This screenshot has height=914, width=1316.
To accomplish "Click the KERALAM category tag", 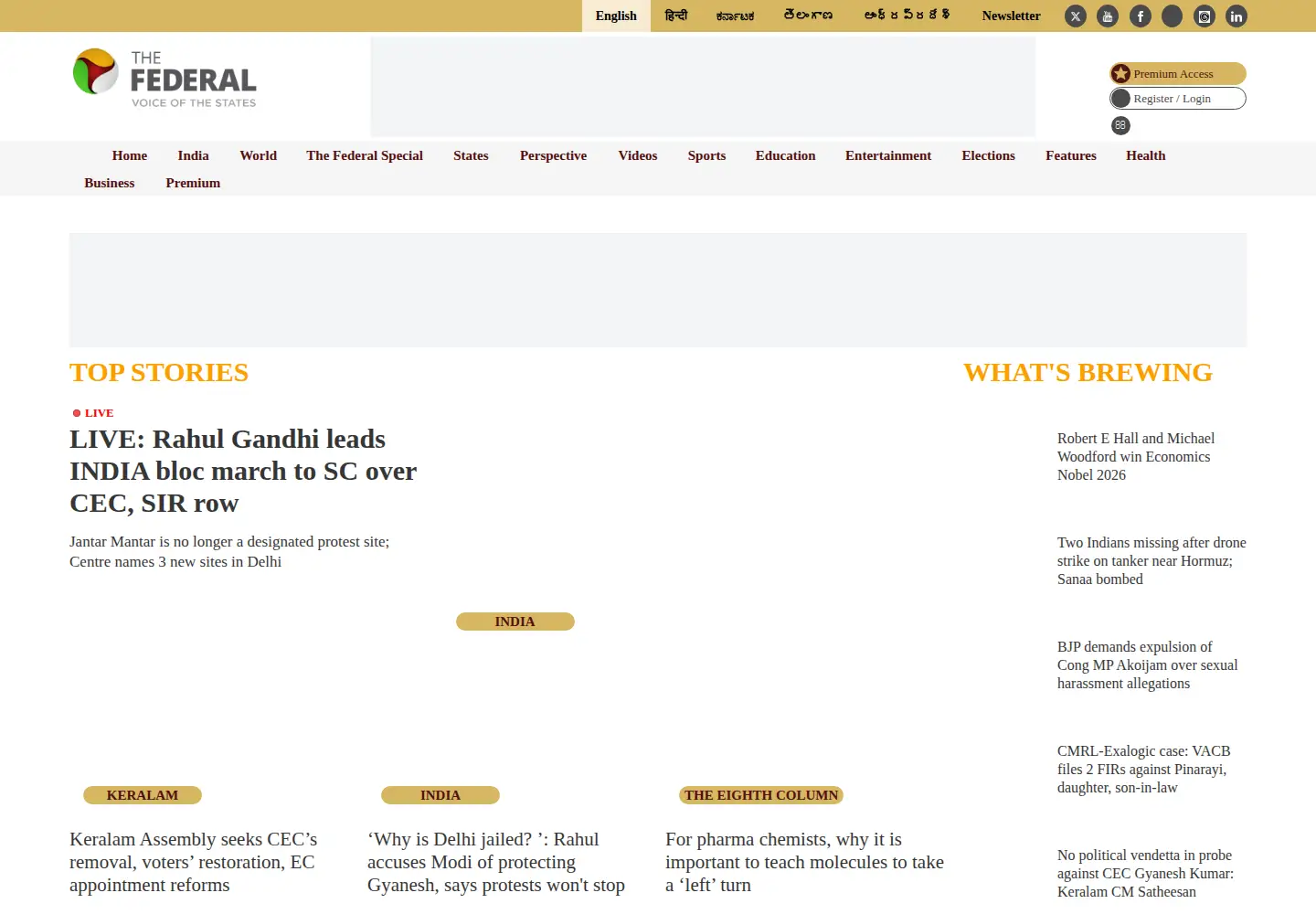I will click(143, 795).
